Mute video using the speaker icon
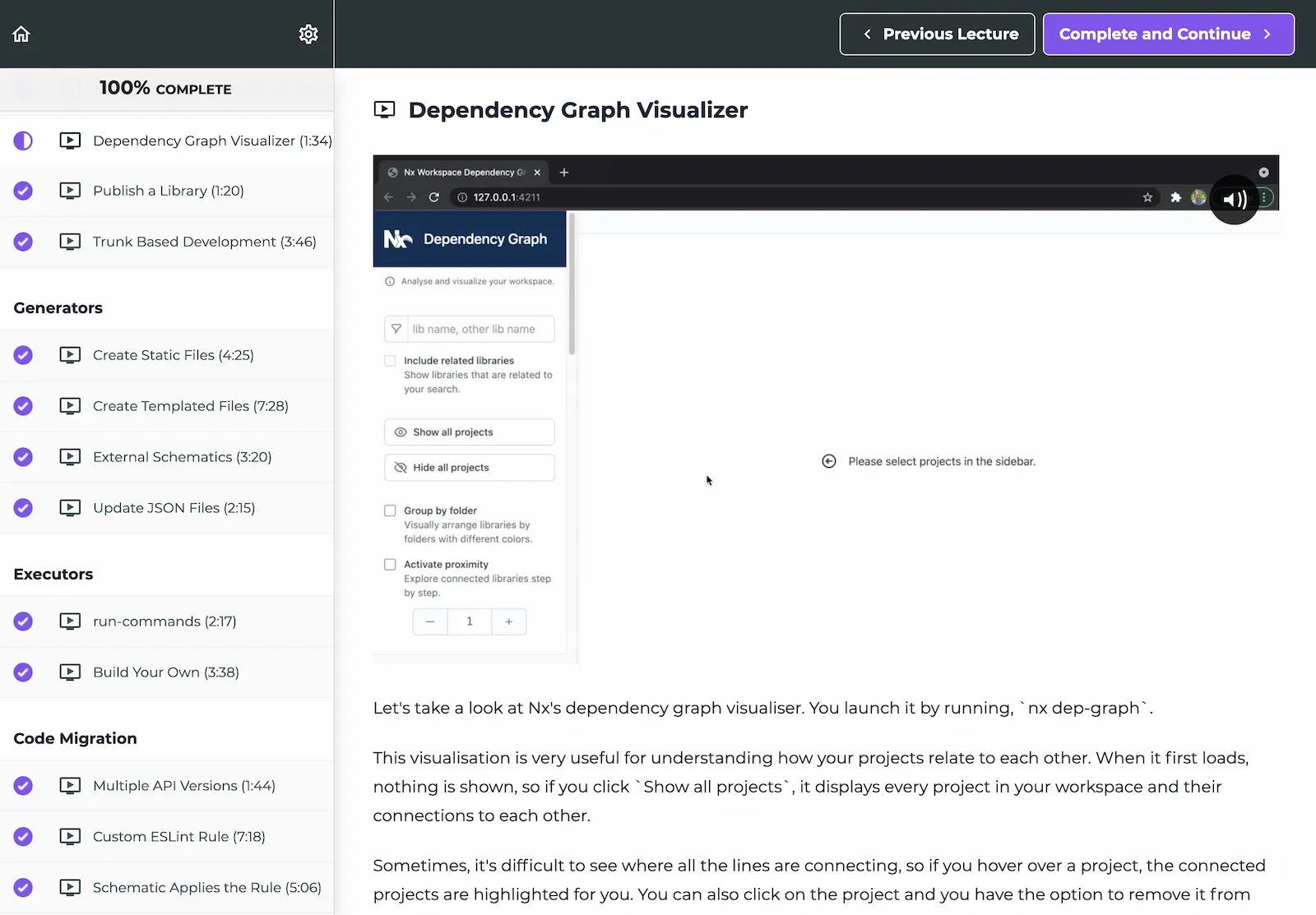Image resolution: width=1316 pixels, height=915 pixels. tap(1234, 199)
